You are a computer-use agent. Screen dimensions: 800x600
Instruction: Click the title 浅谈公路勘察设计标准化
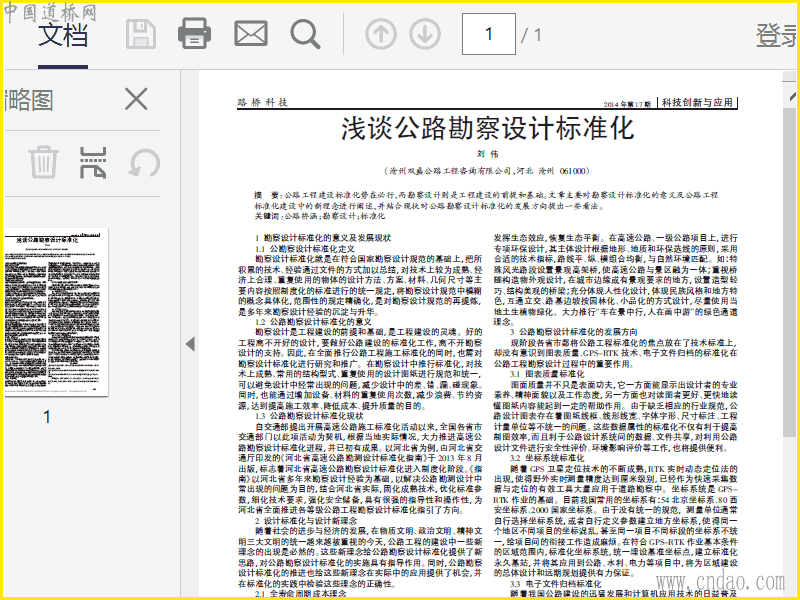[487, 128]
